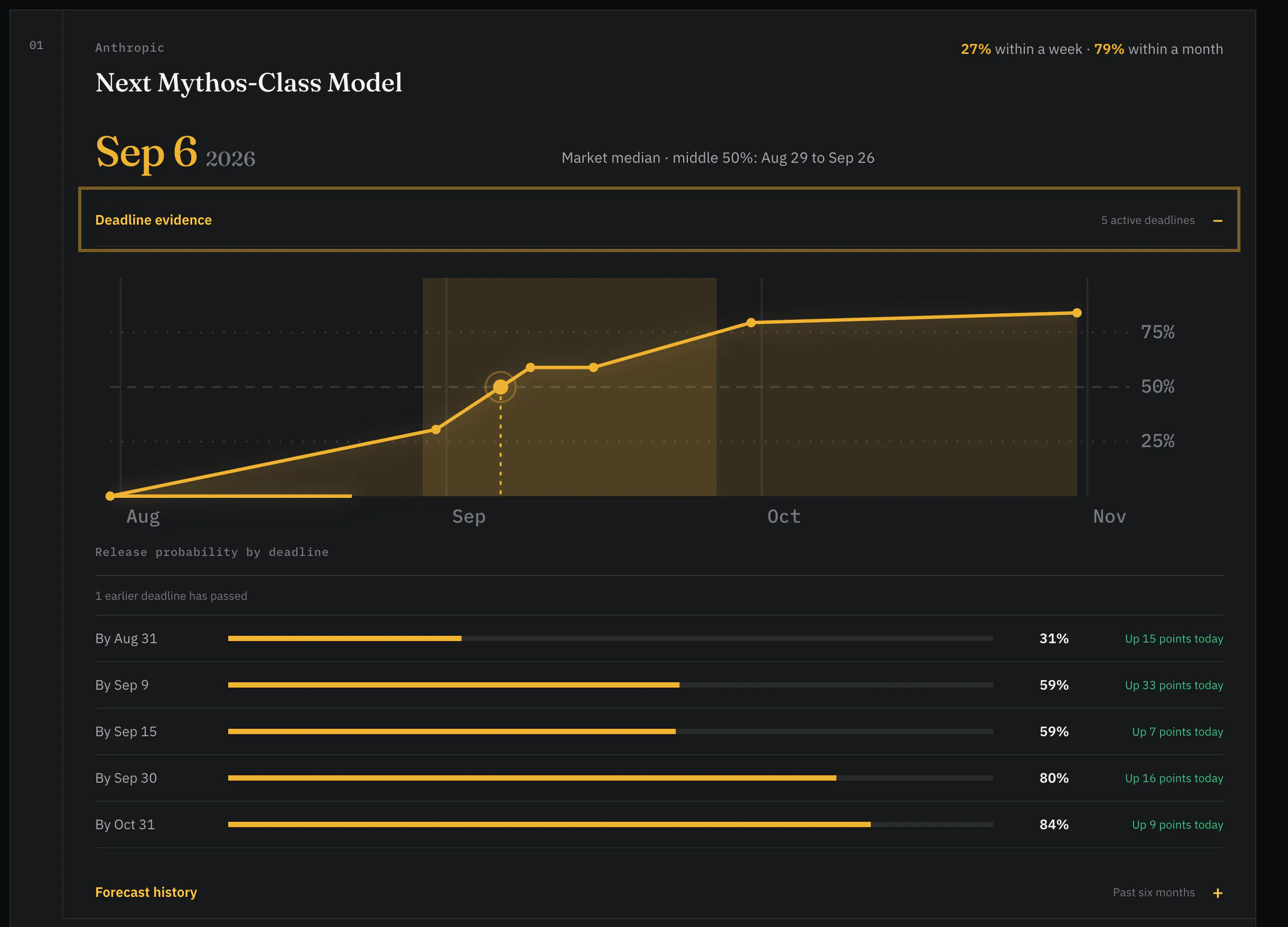Click the '25%' y-axis label
Image resolution: width=1288 pixels, height=927 pixels.
[x=1158, y=441]
